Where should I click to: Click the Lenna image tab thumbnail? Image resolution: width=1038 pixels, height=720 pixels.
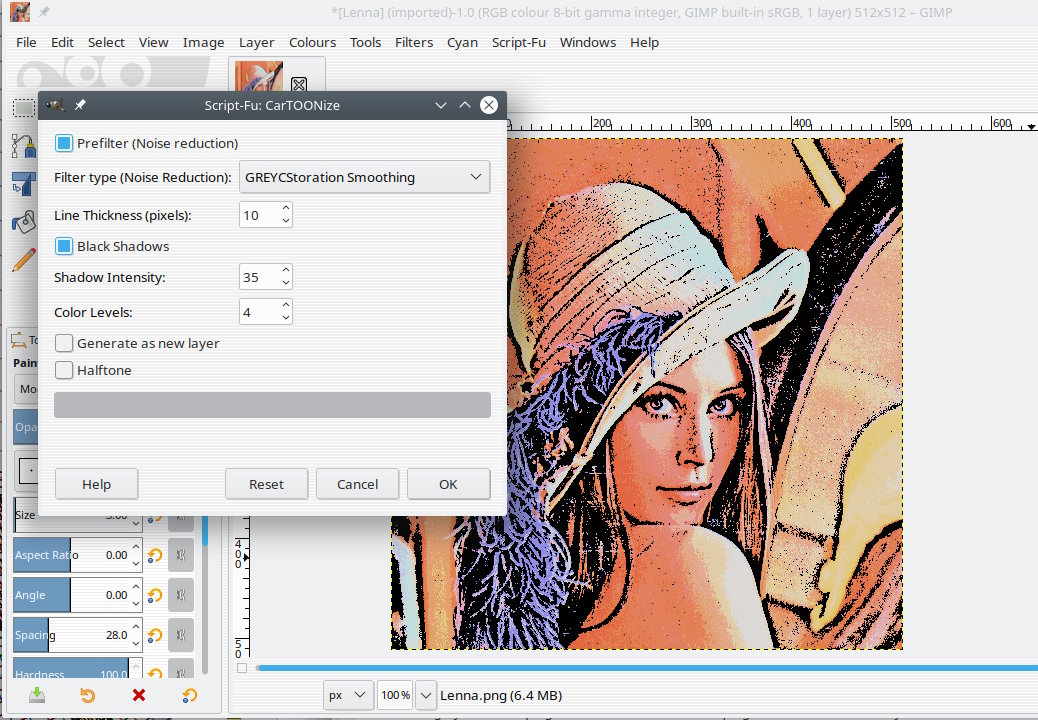pyautogui.click(x=259, y=76)
